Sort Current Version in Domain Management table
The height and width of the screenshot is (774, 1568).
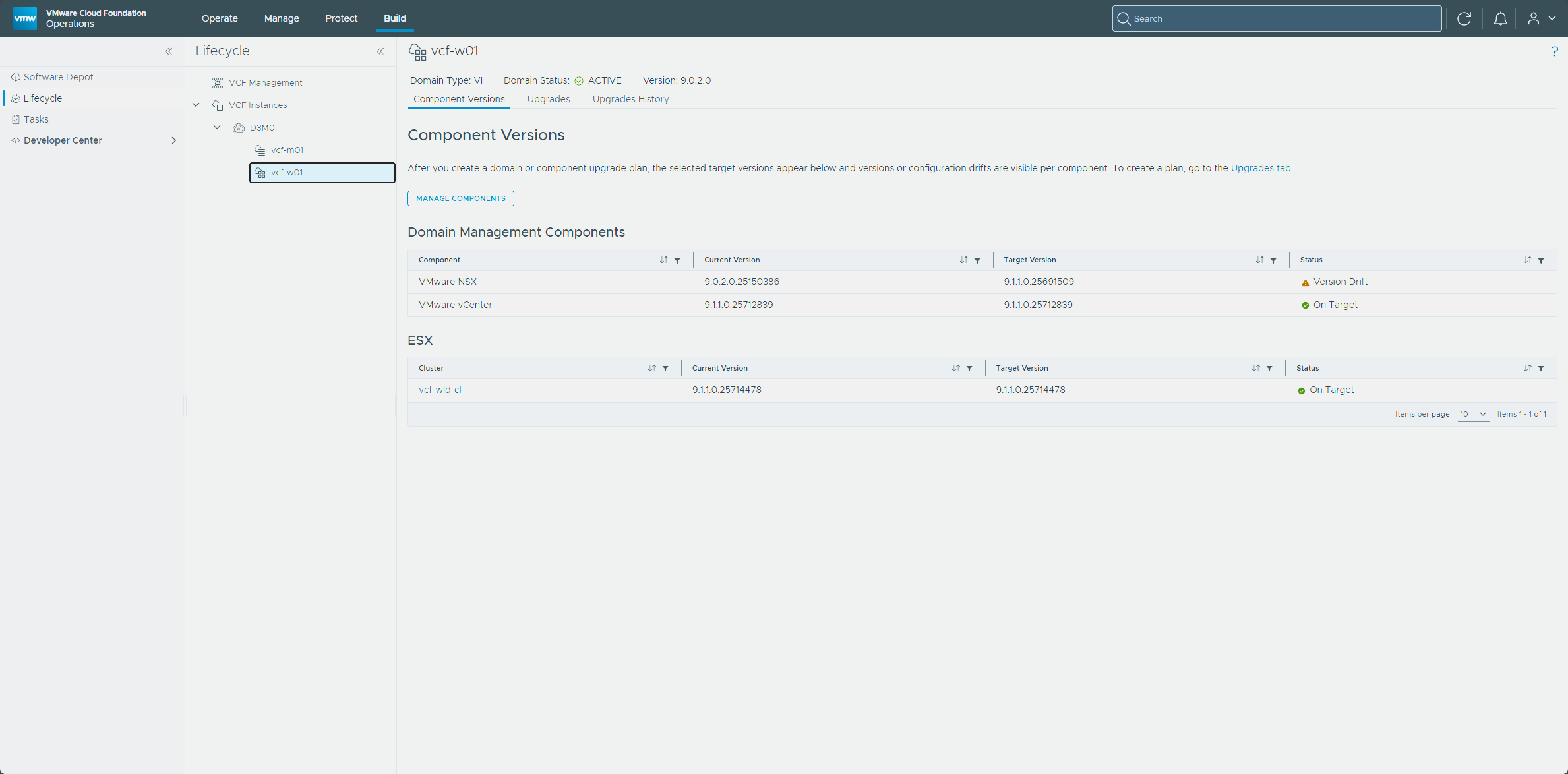(x=963, y=260)
